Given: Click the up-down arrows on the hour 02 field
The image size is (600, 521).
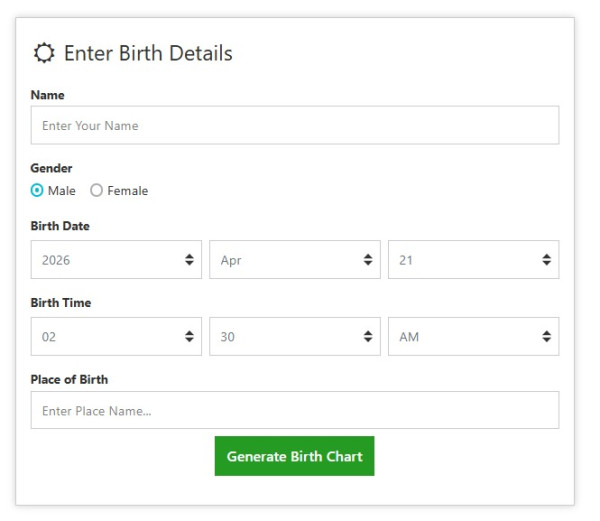Looking at the screenshot, I should pyautogui.click(x=189, y=337).
